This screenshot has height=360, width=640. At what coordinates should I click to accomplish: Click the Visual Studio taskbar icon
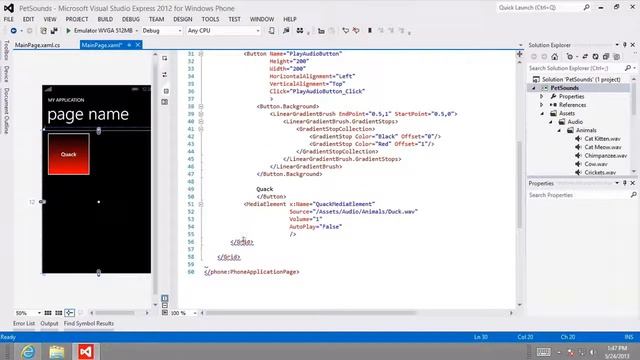click(x=86, y=352)
